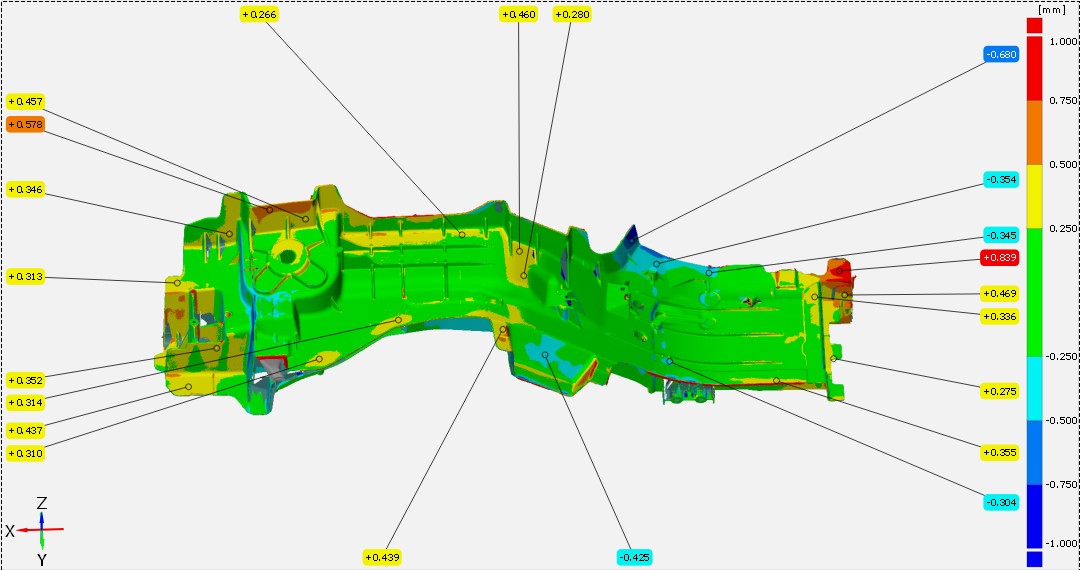Select the orange +0.578 deviation label
Viewport: 1081px width, 570px height.
tap(25, 125)
